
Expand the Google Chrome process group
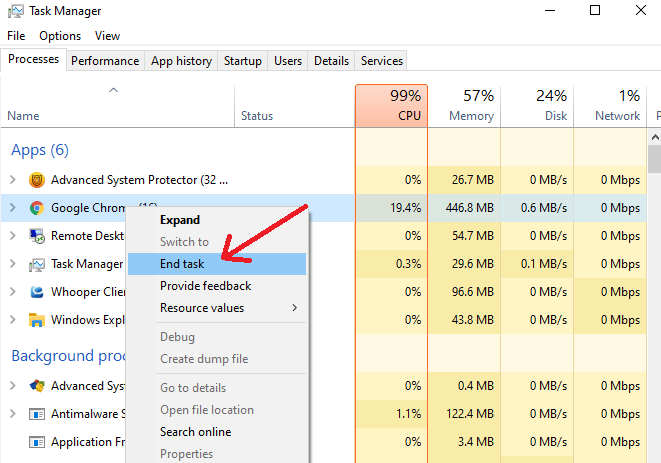[13, 208]
